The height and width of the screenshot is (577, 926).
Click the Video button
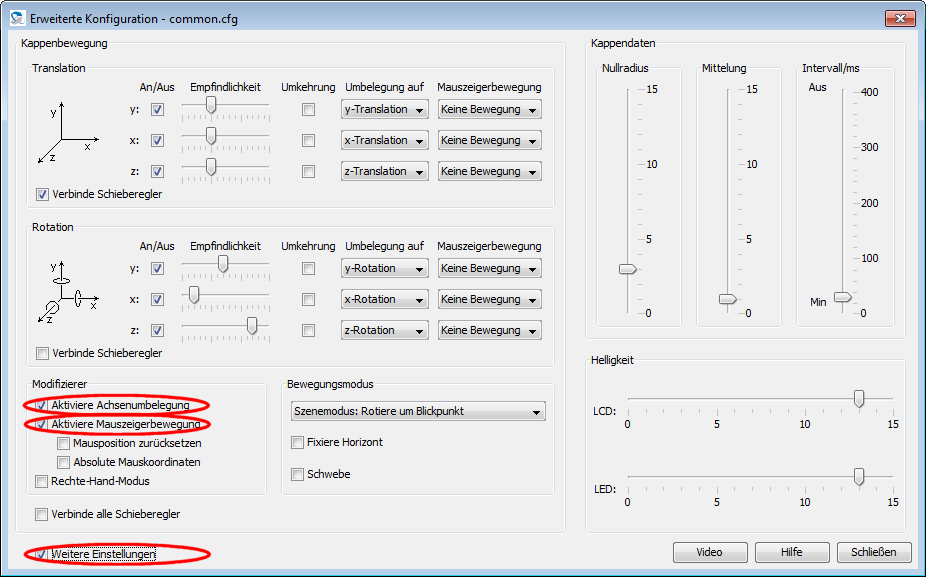click(709, 552)
